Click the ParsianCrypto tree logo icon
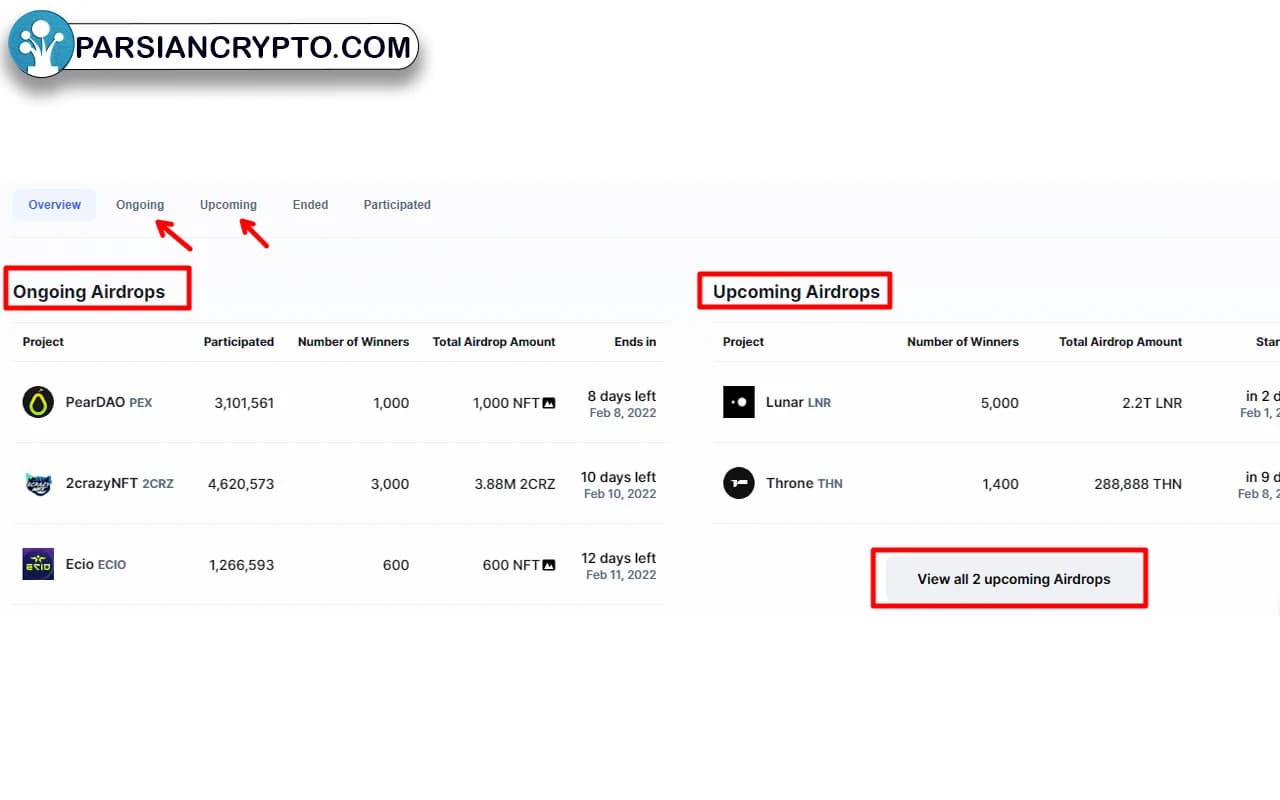The height and width of the screenshot is (800, 1280). coord(41,45)
